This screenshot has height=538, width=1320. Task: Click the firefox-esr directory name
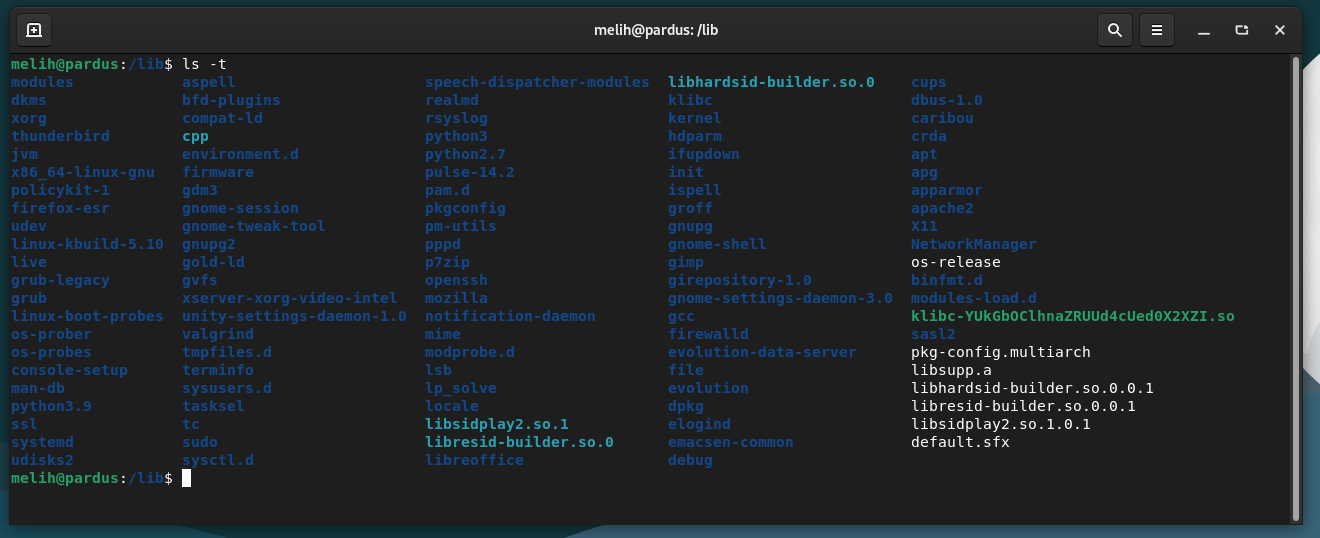coord(60,208)
